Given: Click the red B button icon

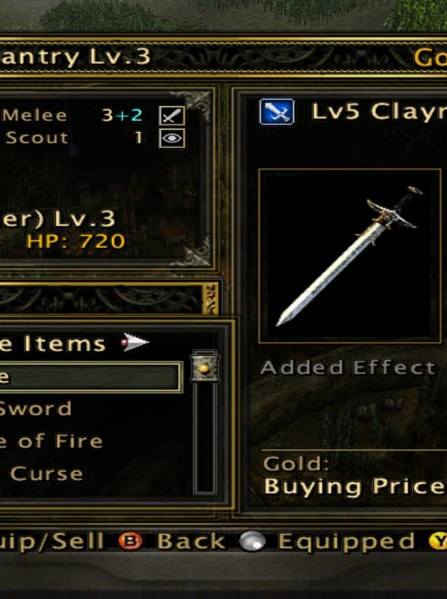Looking at the screenshot, I should pos(130,541).
